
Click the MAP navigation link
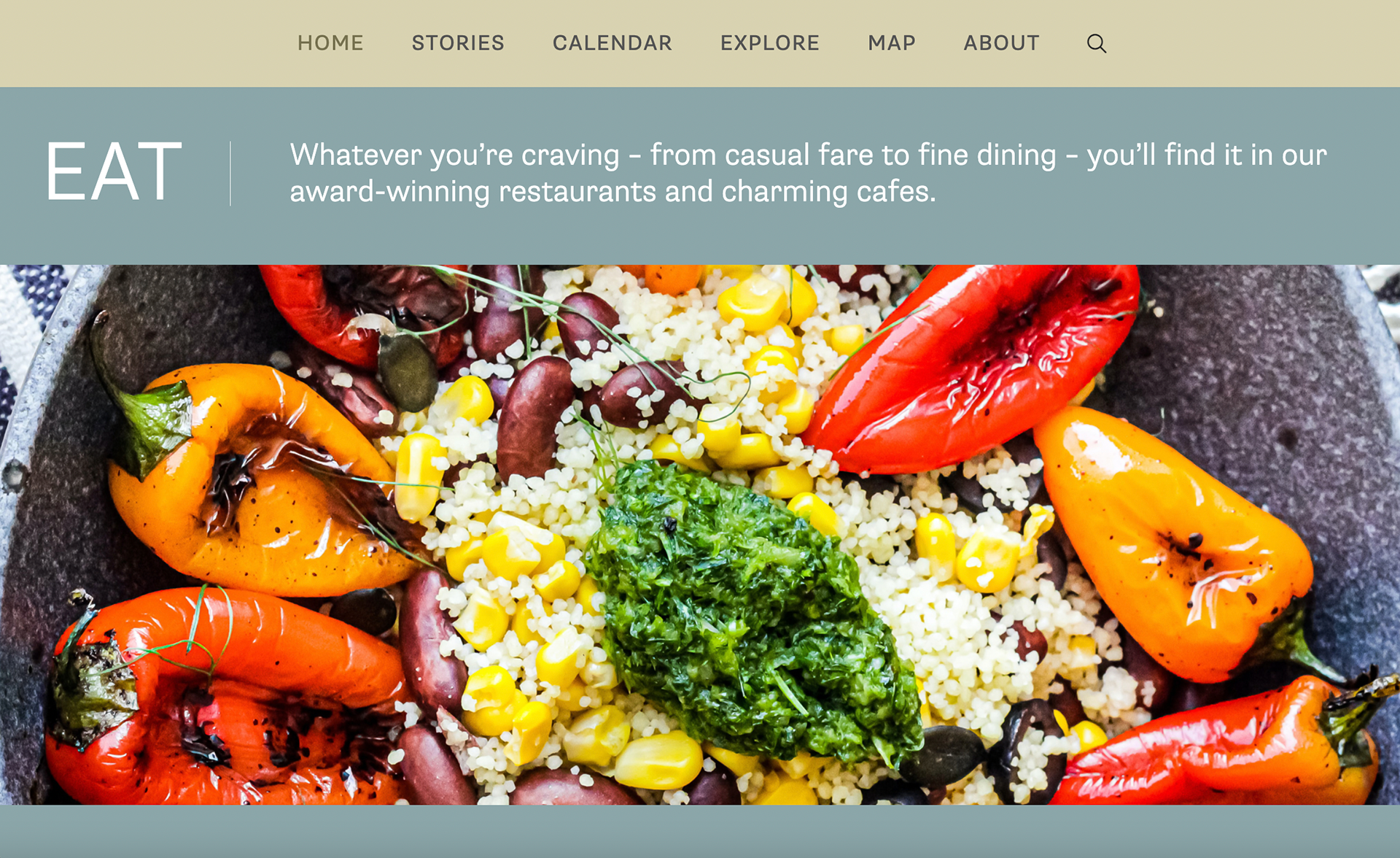coord(892,43)
